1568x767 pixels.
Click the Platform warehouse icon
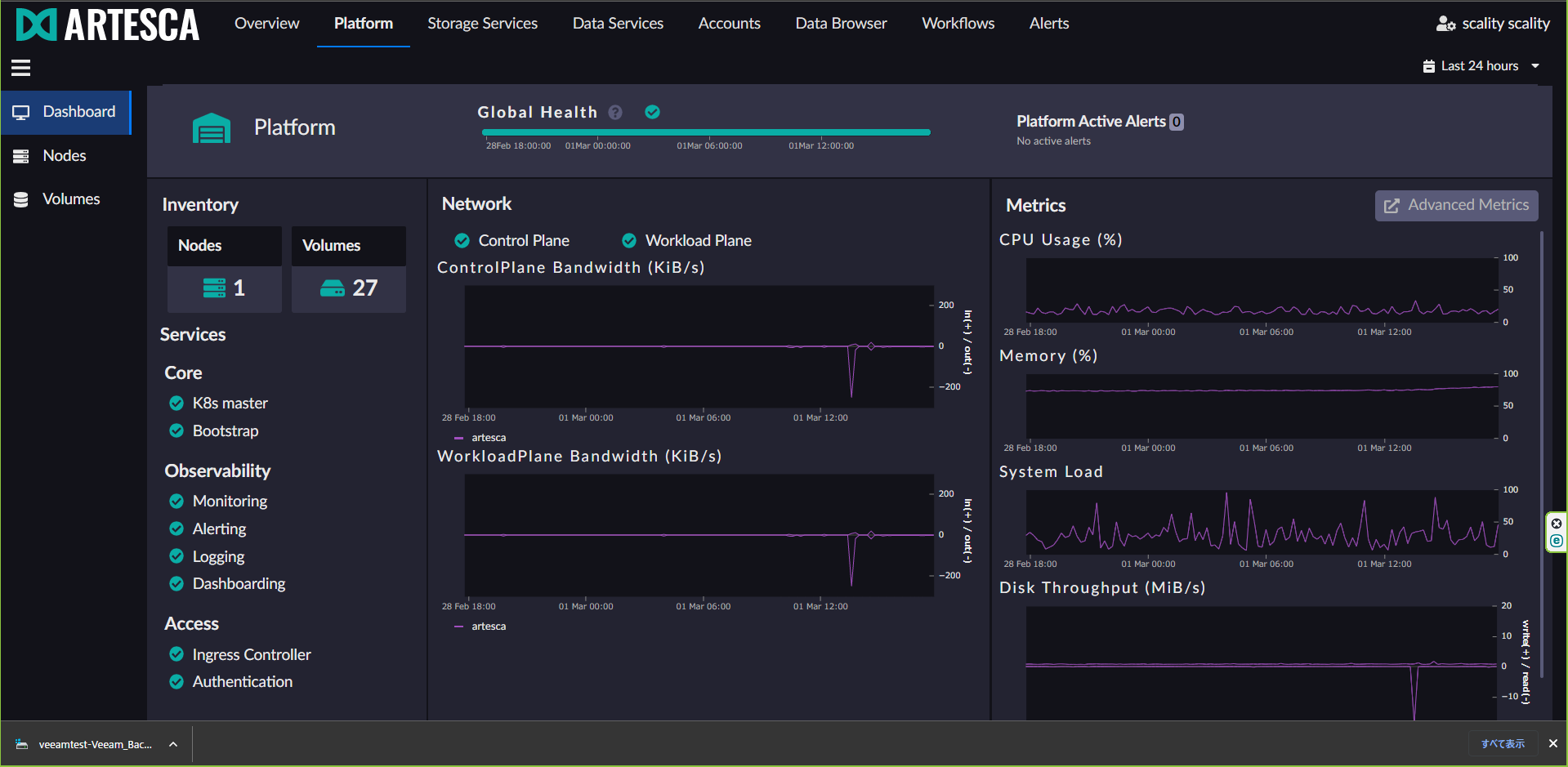(212, 128)
